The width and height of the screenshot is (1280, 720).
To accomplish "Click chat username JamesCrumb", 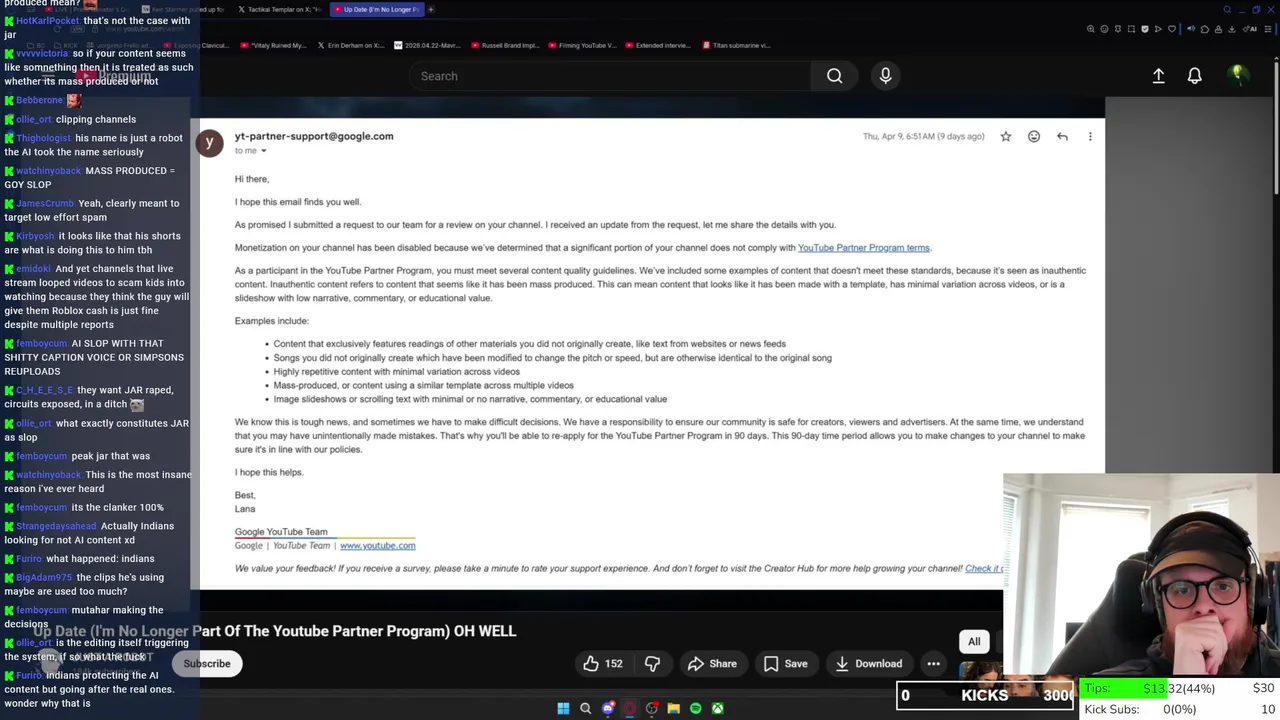I will tap(45, 203).
